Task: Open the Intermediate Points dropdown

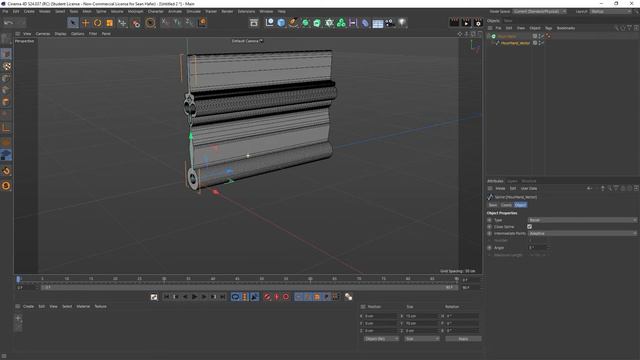Action: click(x=582, y=233)
